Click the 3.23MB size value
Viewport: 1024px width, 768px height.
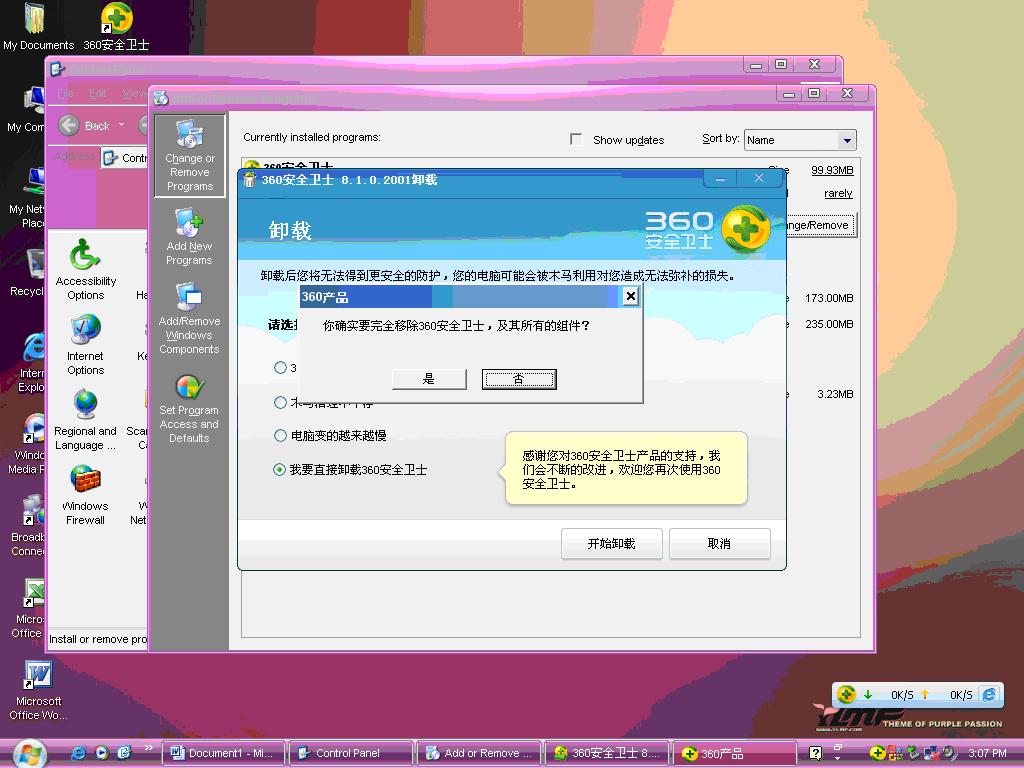tap(835, 394)
